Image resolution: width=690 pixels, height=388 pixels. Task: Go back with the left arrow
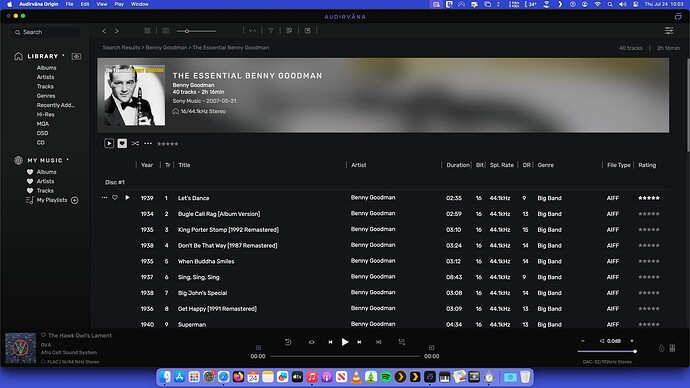(104, 31)
